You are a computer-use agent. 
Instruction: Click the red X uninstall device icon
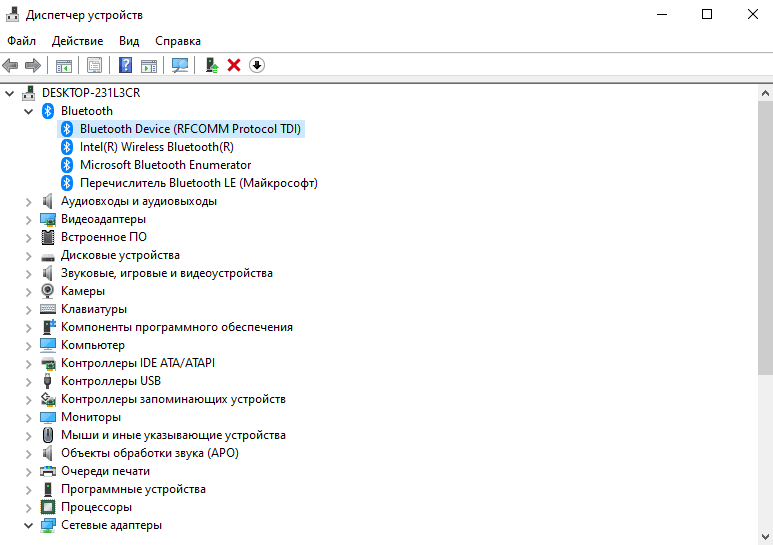234,65
